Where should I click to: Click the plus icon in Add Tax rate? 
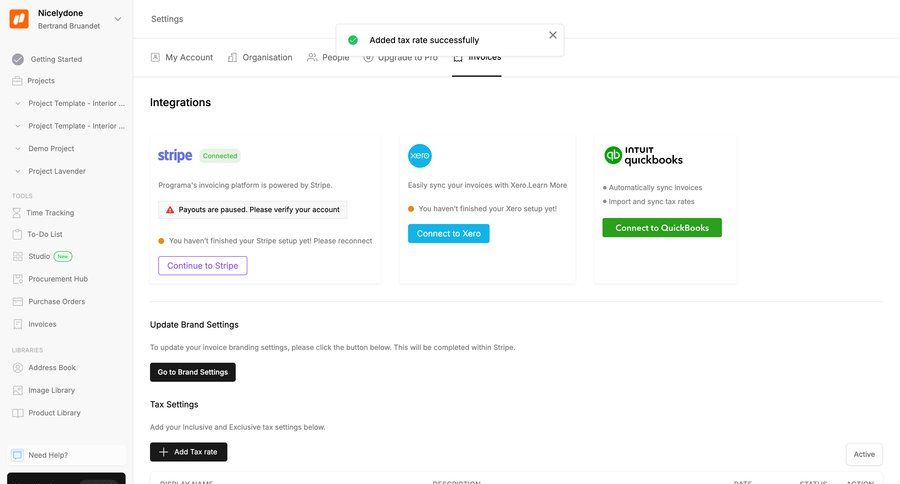(164, 452)
